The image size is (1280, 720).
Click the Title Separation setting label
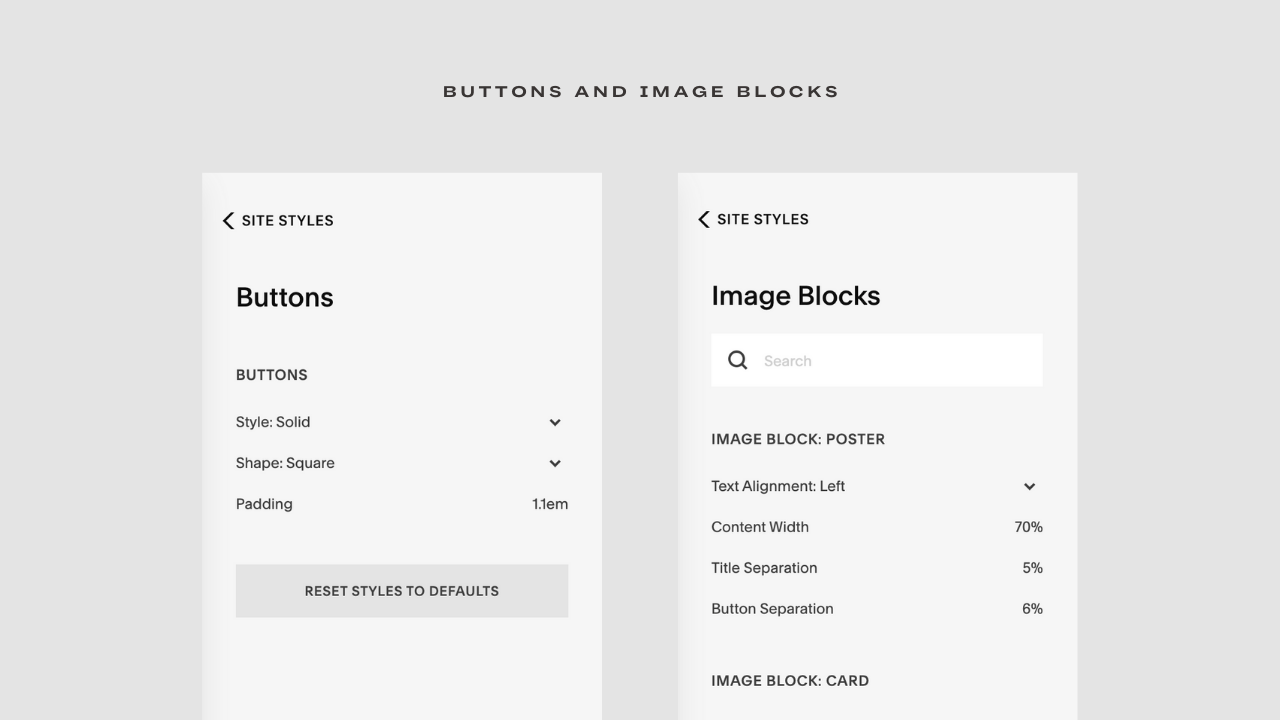[x=764, y=568]
